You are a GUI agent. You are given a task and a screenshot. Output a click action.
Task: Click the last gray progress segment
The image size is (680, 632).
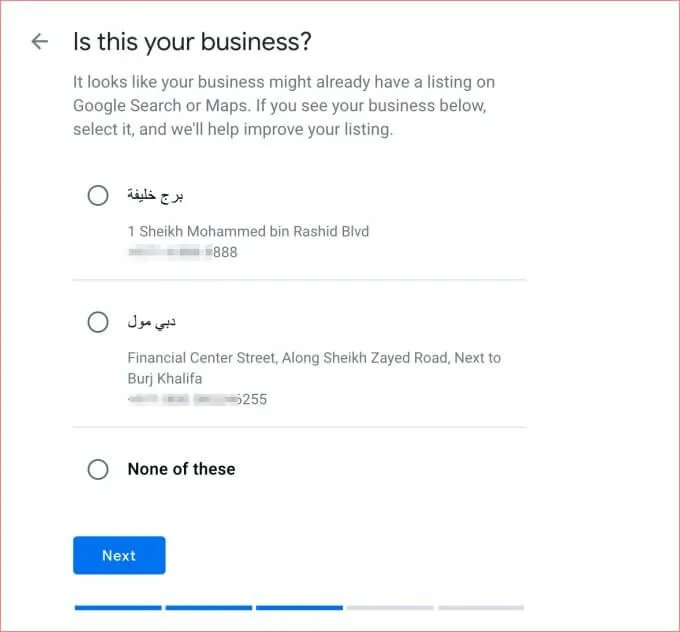[x=481, y=607]
